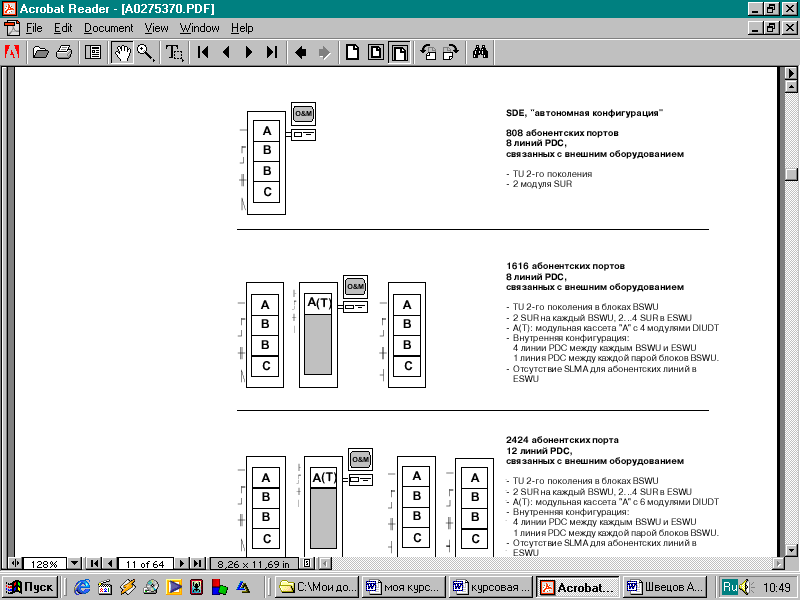Go to previous view (back arrow)
Screen dimensions: 800x600
[301, 53]
